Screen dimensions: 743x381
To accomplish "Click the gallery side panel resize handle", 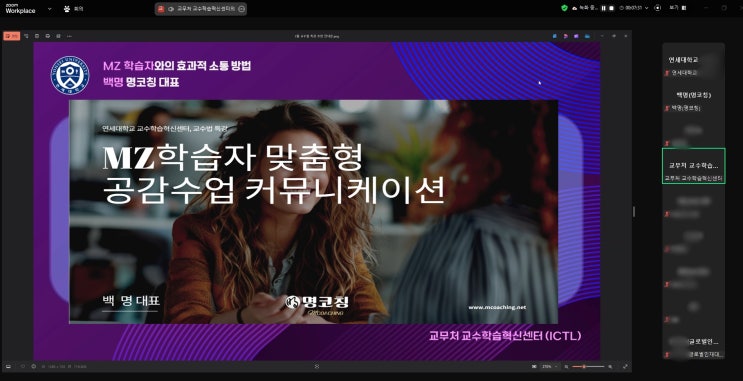I will 634,211.
